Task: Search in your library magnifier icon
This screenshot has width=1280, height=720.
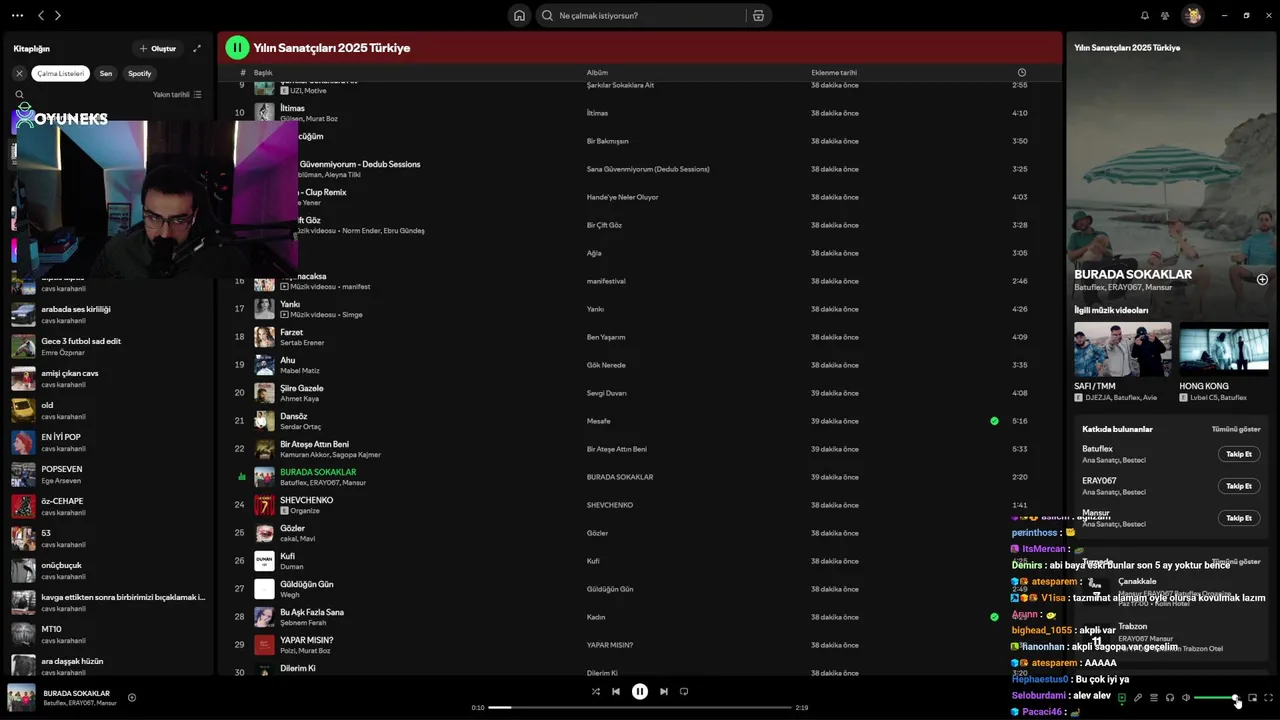Action: point(19,95)
